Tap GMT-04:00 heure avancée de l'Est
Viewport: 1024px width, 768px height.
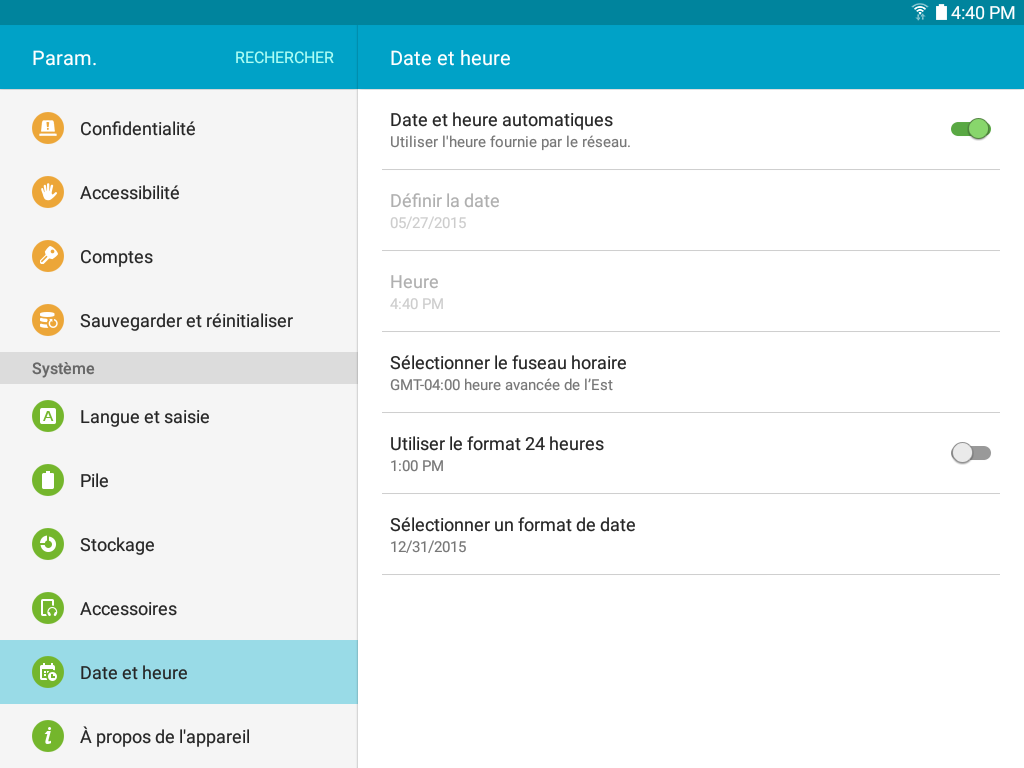501,385
